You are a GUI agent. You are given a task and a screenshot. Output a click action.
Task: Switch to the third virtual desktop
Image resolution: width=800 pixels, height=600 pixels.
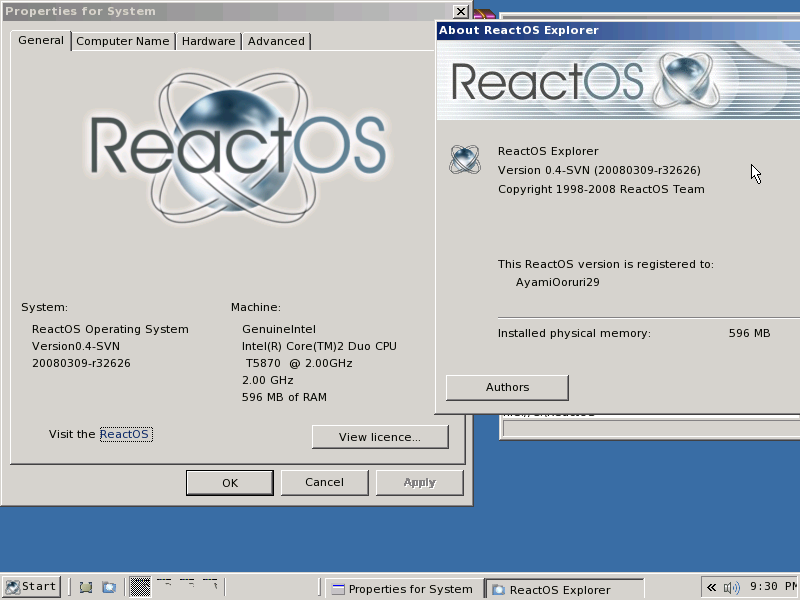[x=187, y=587]
